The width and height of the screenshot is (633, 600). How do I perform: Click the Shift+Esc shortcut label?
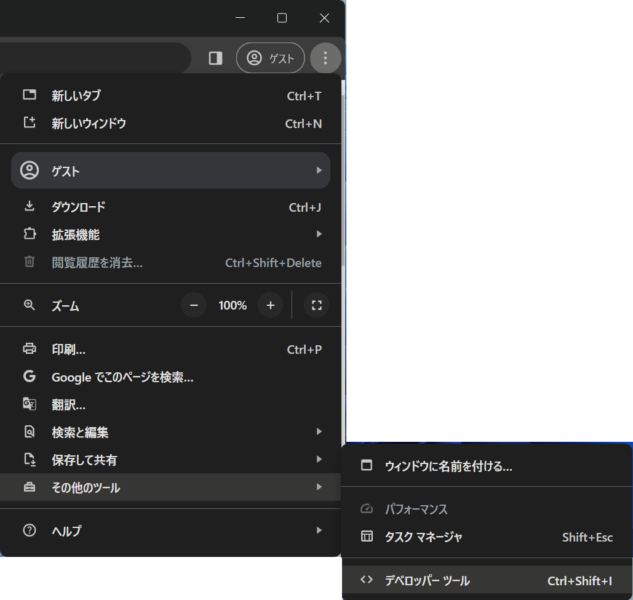click(587, 537)
